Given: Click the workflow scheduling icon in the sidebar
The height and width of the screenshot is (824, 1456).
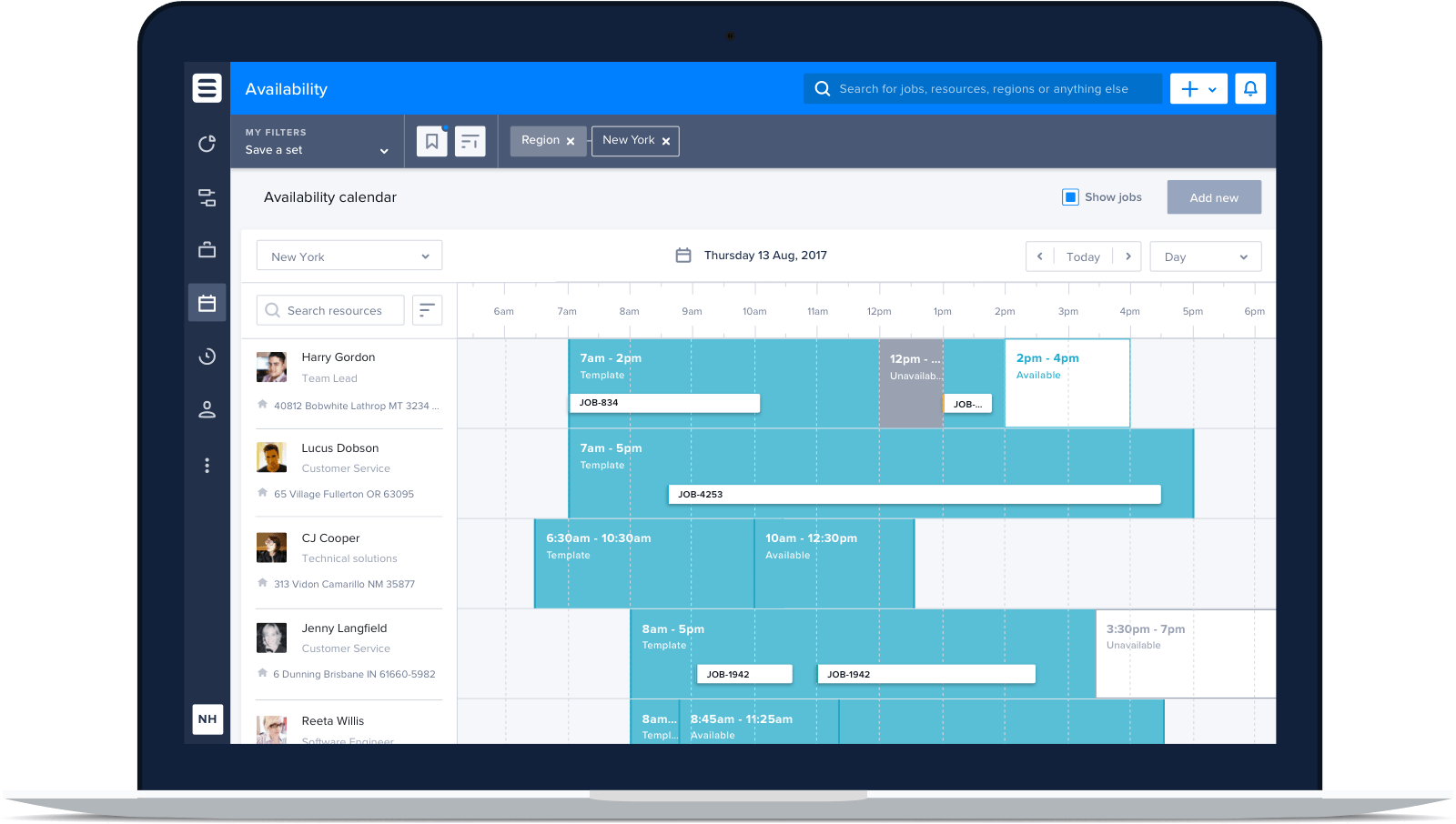Looking at the screenshot, I should [x=207, y=196].
